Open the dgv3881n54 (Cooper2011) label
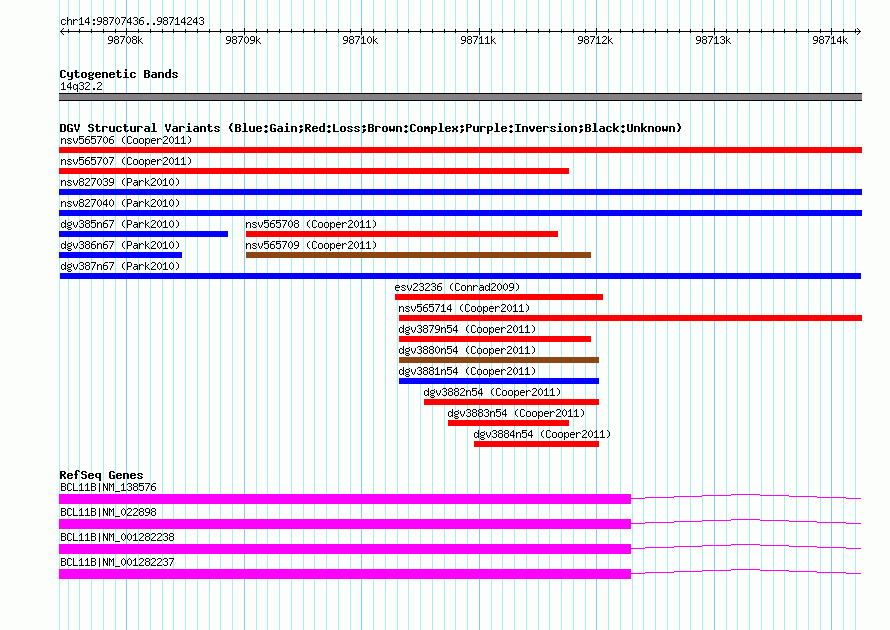The image size is (890, 630). pos(467,371)
